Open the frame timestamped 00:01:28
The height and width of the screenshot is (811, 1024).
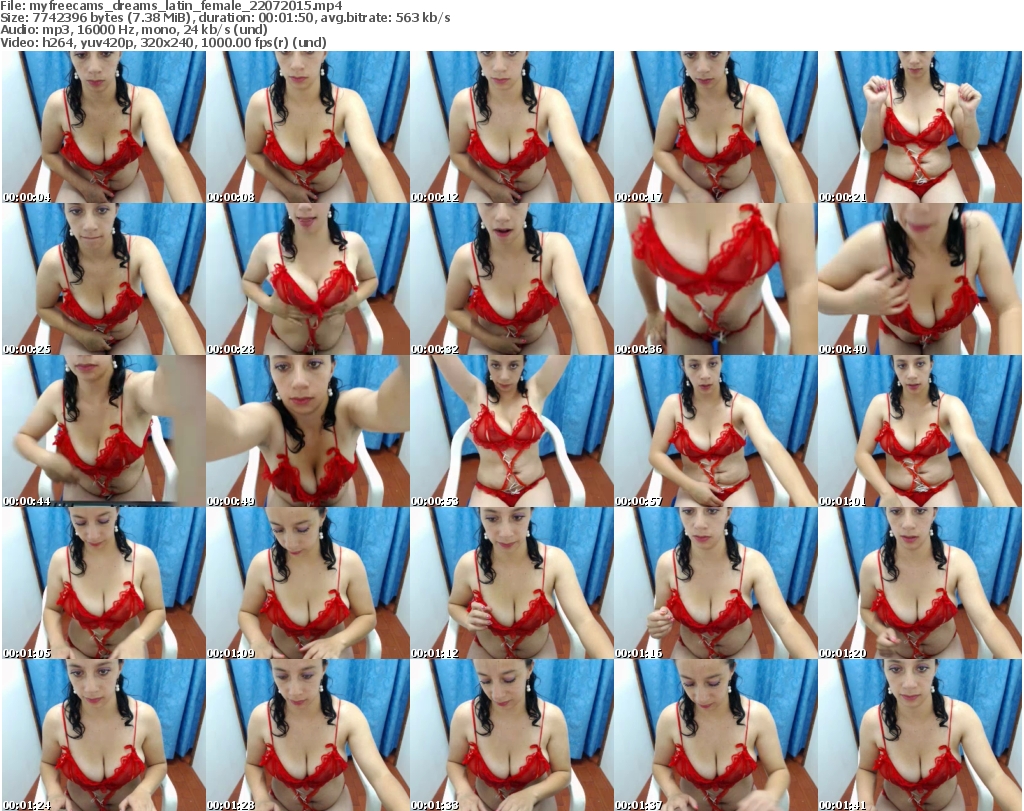(x=308, y=735)
